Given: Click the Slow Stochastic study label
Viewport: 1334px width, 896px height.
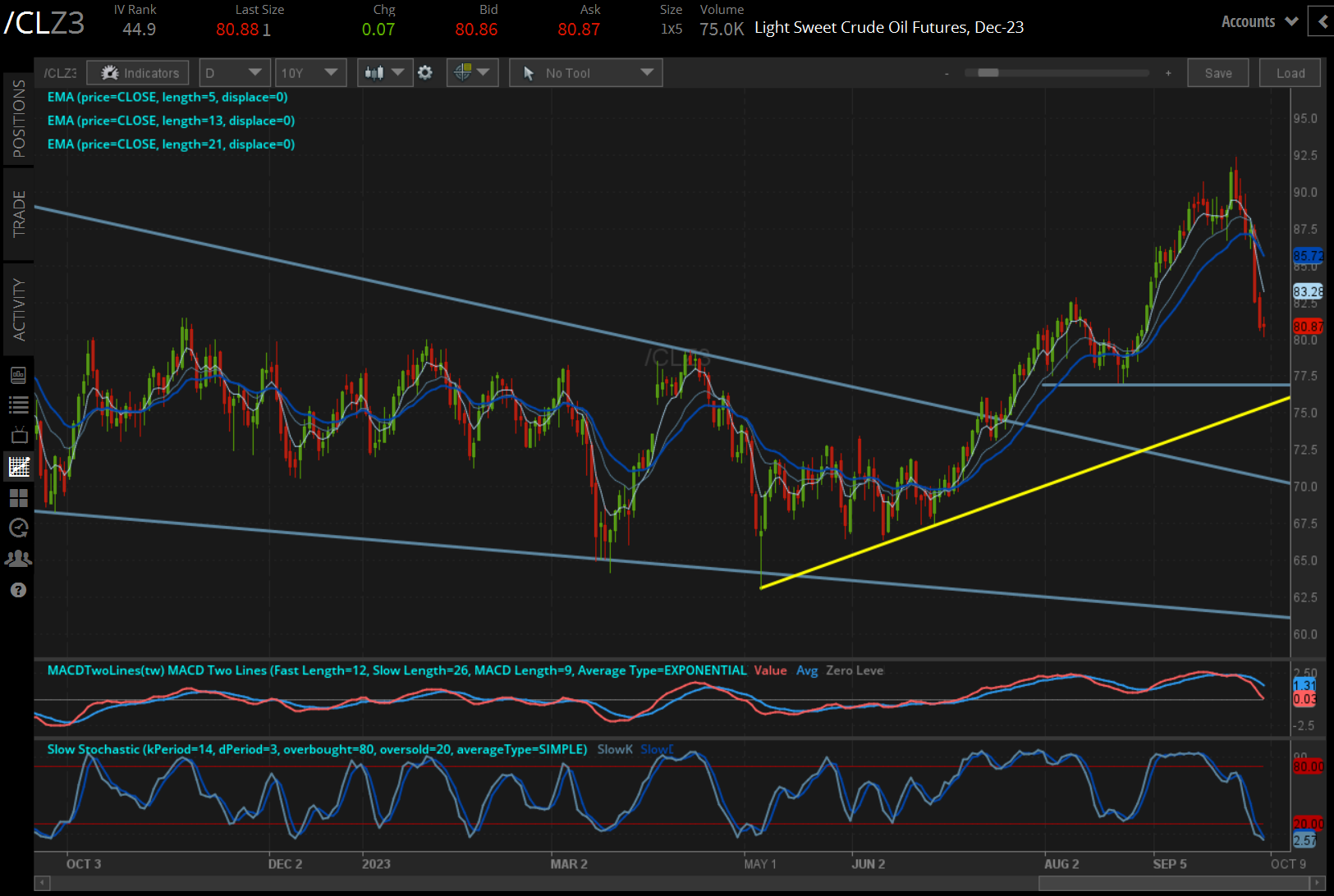Looking at the screenshot, I should [x=317, y=749].
